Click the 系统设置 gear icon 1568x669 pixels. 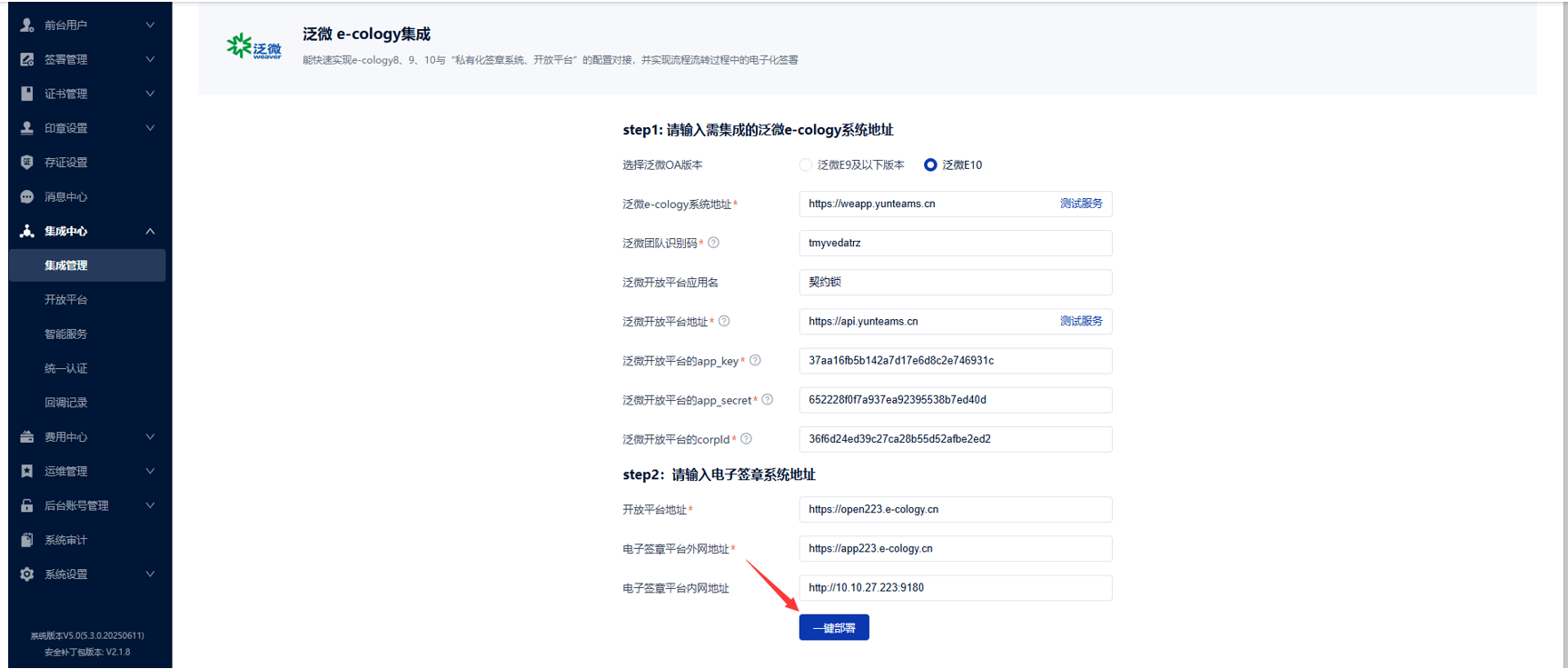coord(27,574)
